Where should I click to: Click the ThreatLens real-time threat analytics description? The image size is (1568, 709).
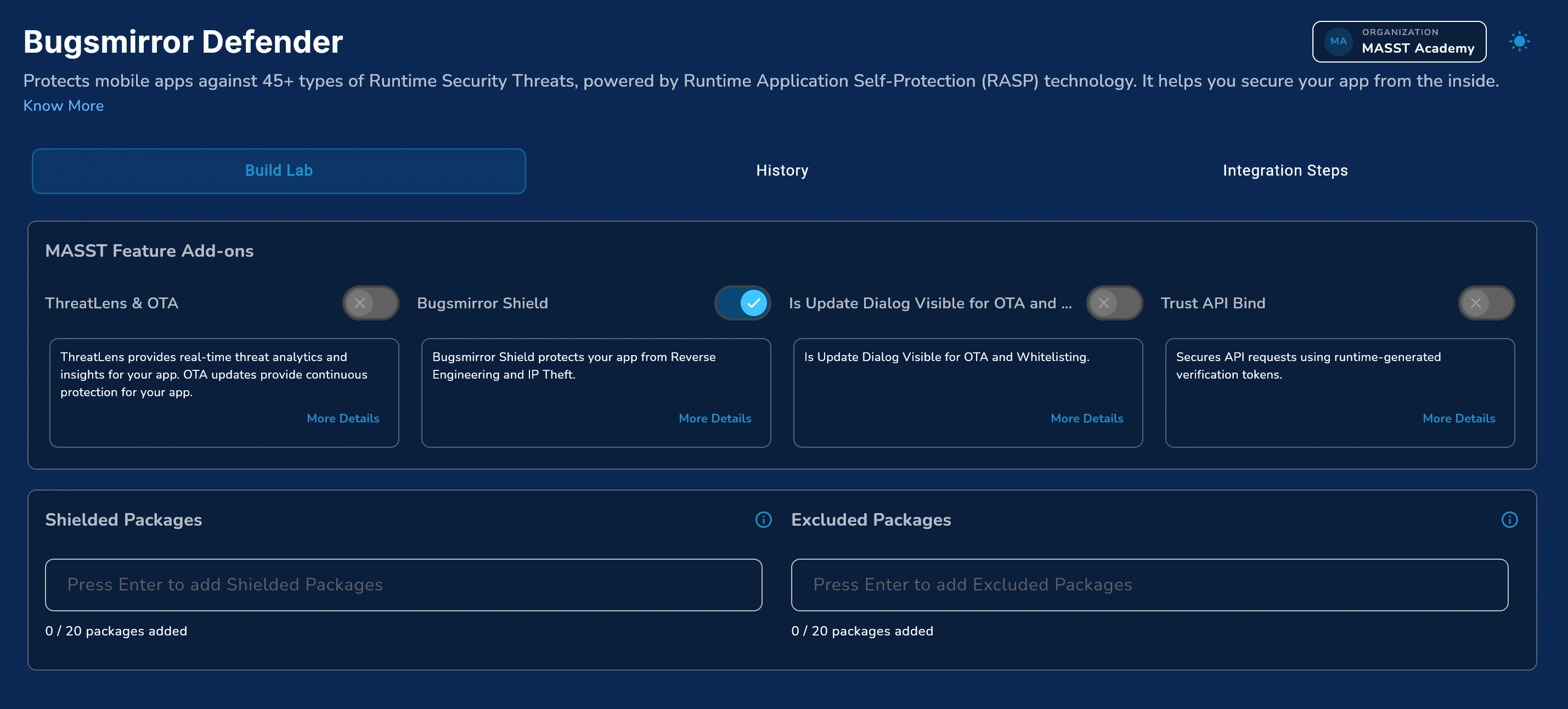[213, 374]
